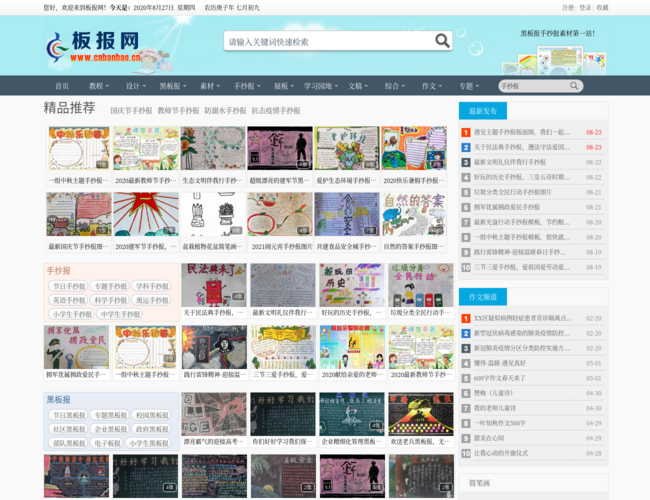Expand the 手抄报 navigation dropdown
The height and width of the screenshot is (500, 650).
[x=247, y=86]
